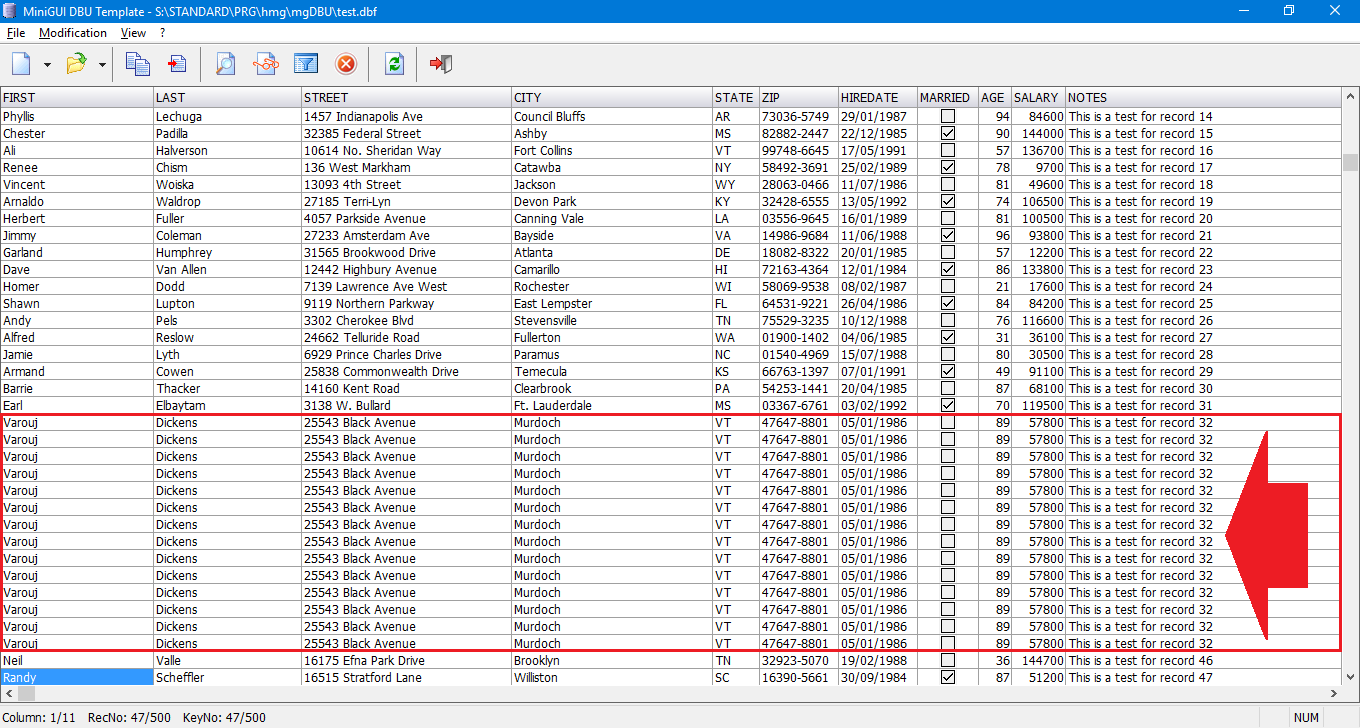
Task: Click the Exit door toolbar icon
Action: coord(441,65)
